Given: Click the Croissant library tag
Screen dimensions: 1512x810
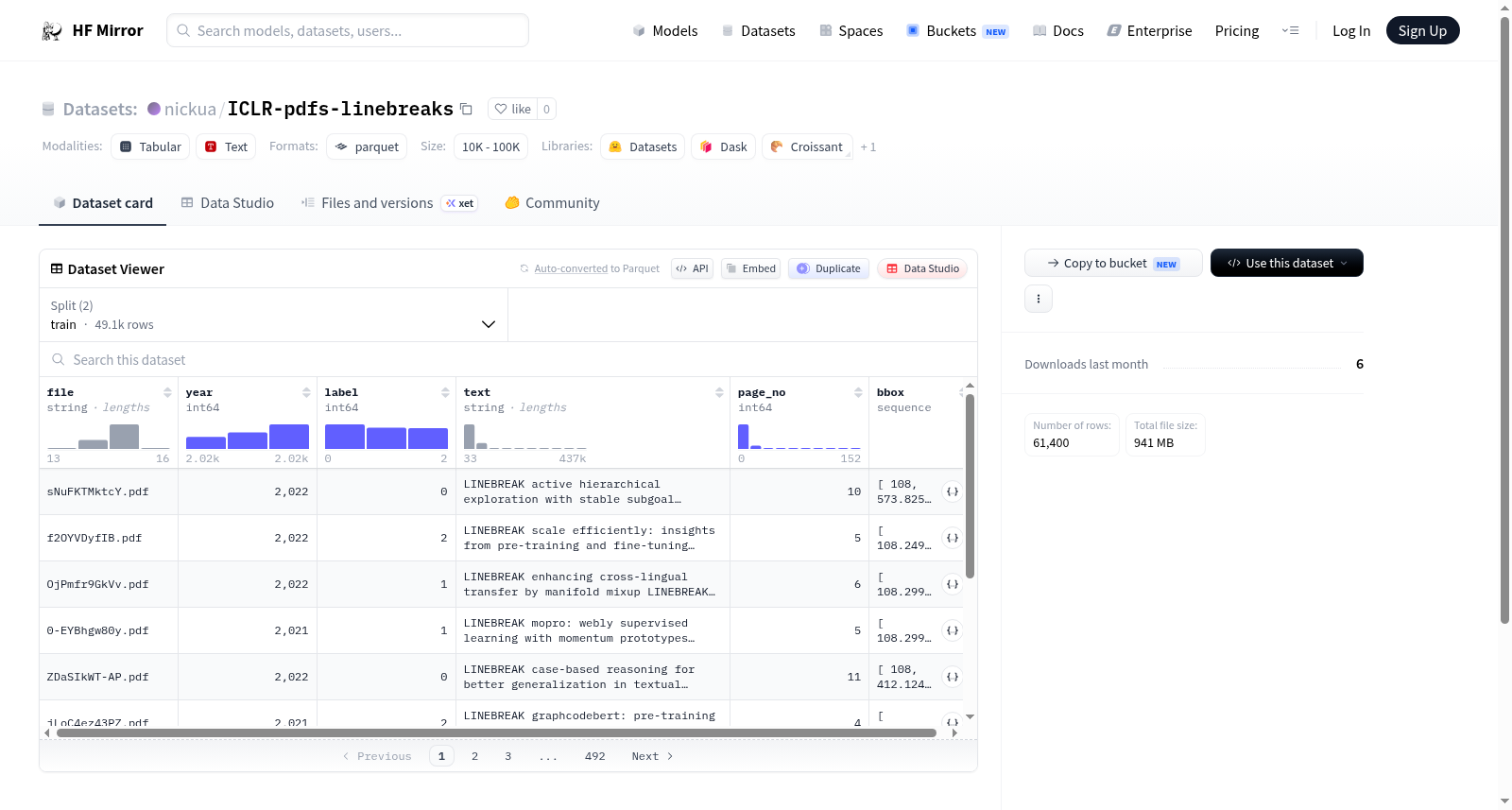Looking at the screenshot, I should pos(807,146).
